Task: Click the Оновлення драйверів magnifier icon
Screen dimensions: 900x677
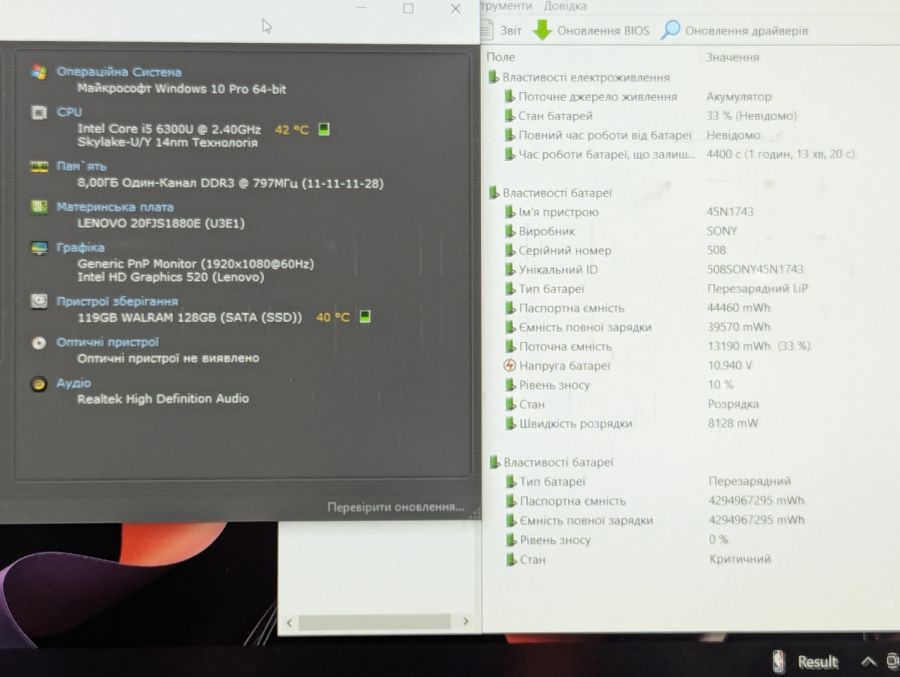Action: [670, 30]
